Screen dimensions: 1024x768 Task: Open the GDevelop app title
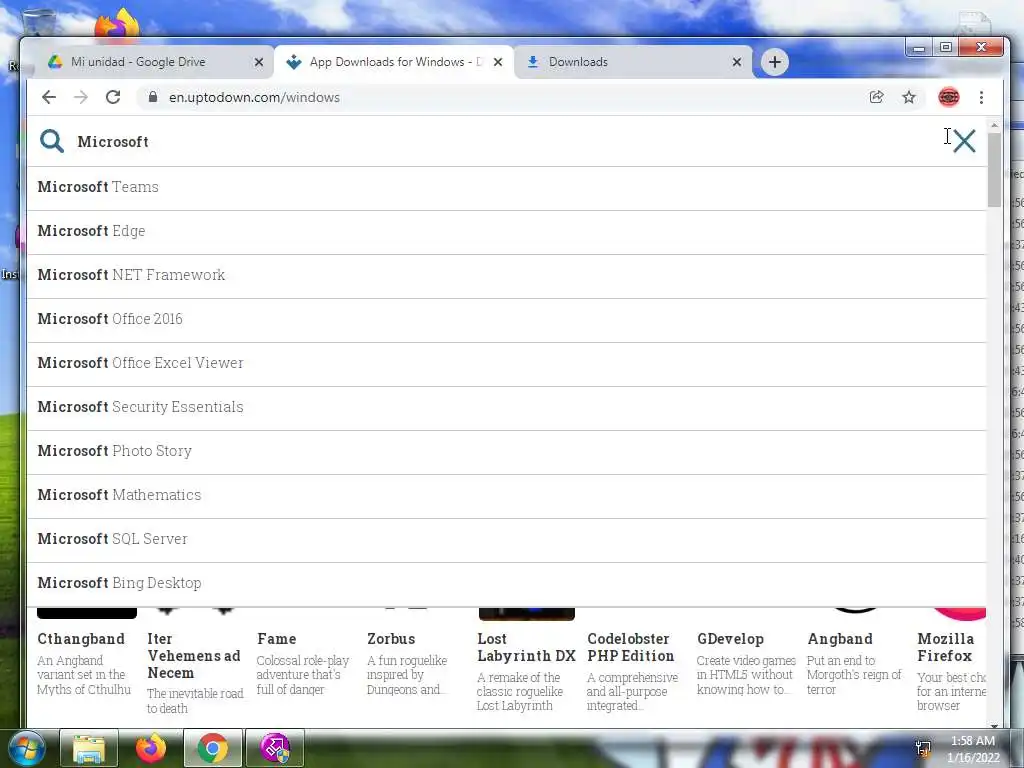point(730,639)
